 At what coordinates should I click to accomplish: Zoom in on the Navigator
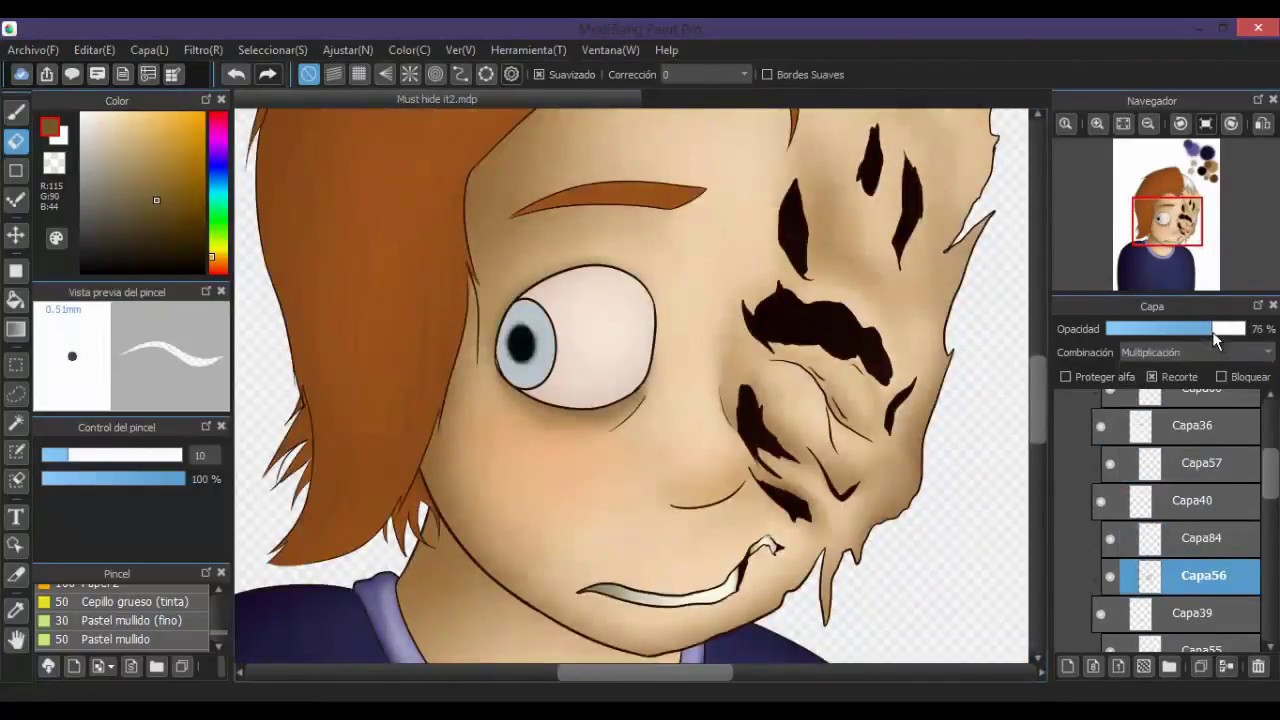[1097, 124]
